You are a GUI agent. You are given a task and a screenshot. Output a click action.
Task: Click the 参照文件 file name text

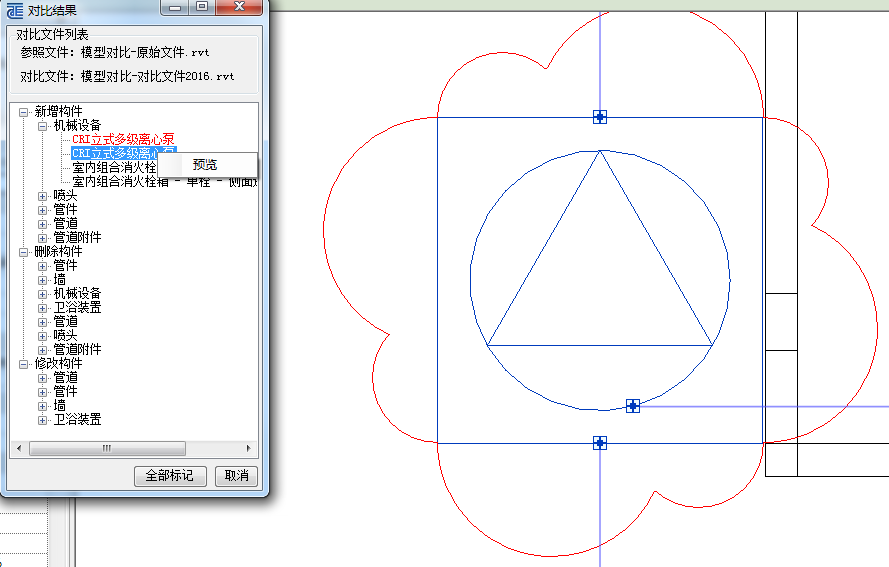(x=145, y=53)
